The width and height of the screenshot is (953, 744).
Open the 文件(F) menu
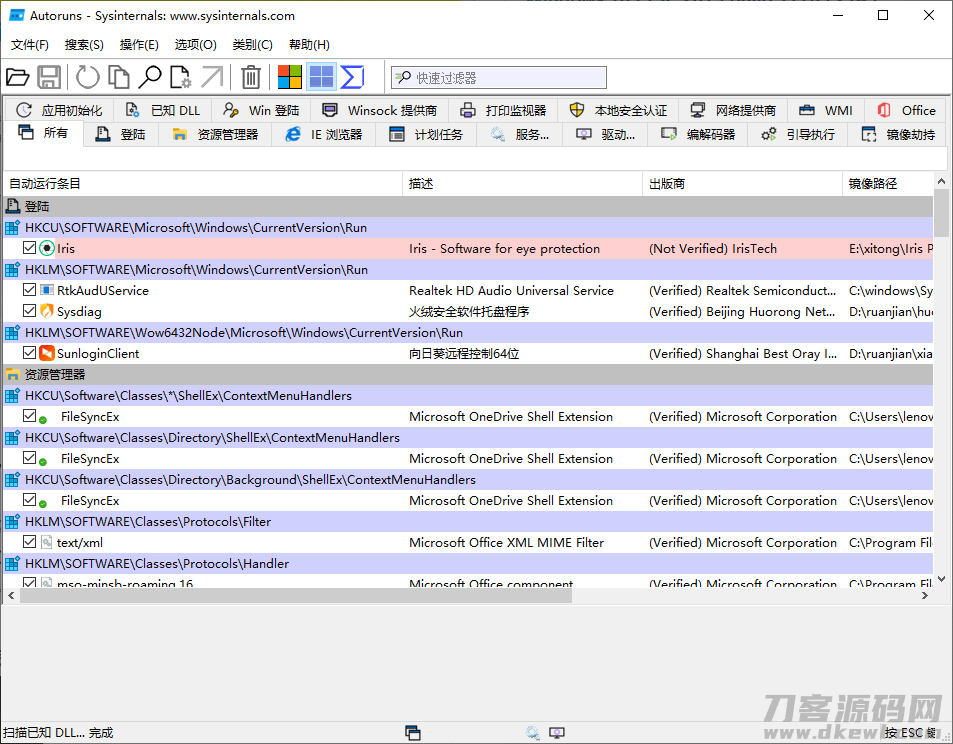29,44
